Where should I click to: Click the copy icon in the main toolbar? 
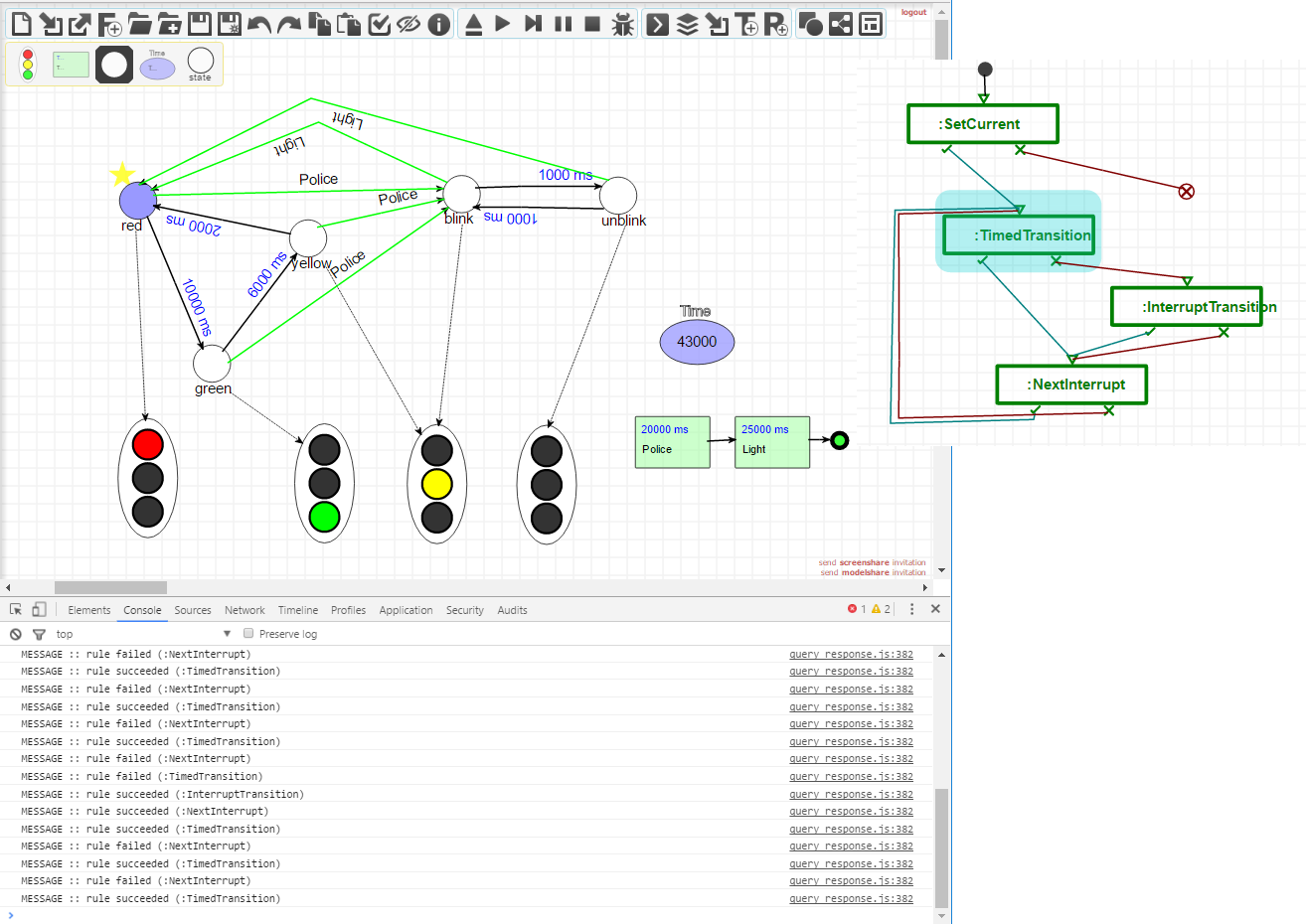[319, 24]
